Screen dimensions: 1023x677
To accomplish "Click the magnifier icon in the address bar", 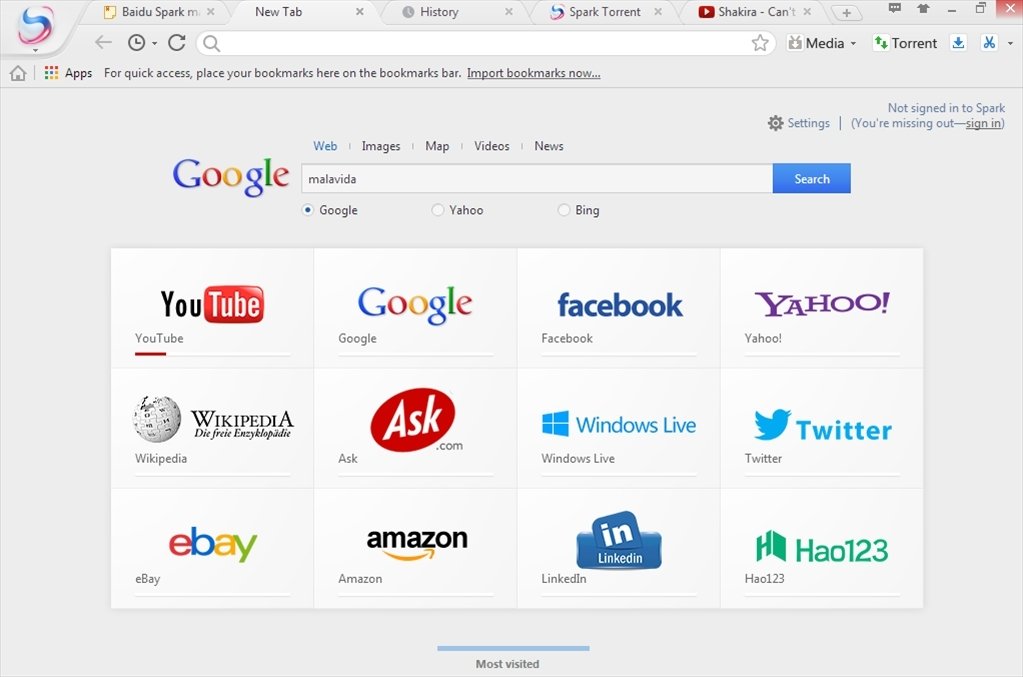I will tap(211, 44).
